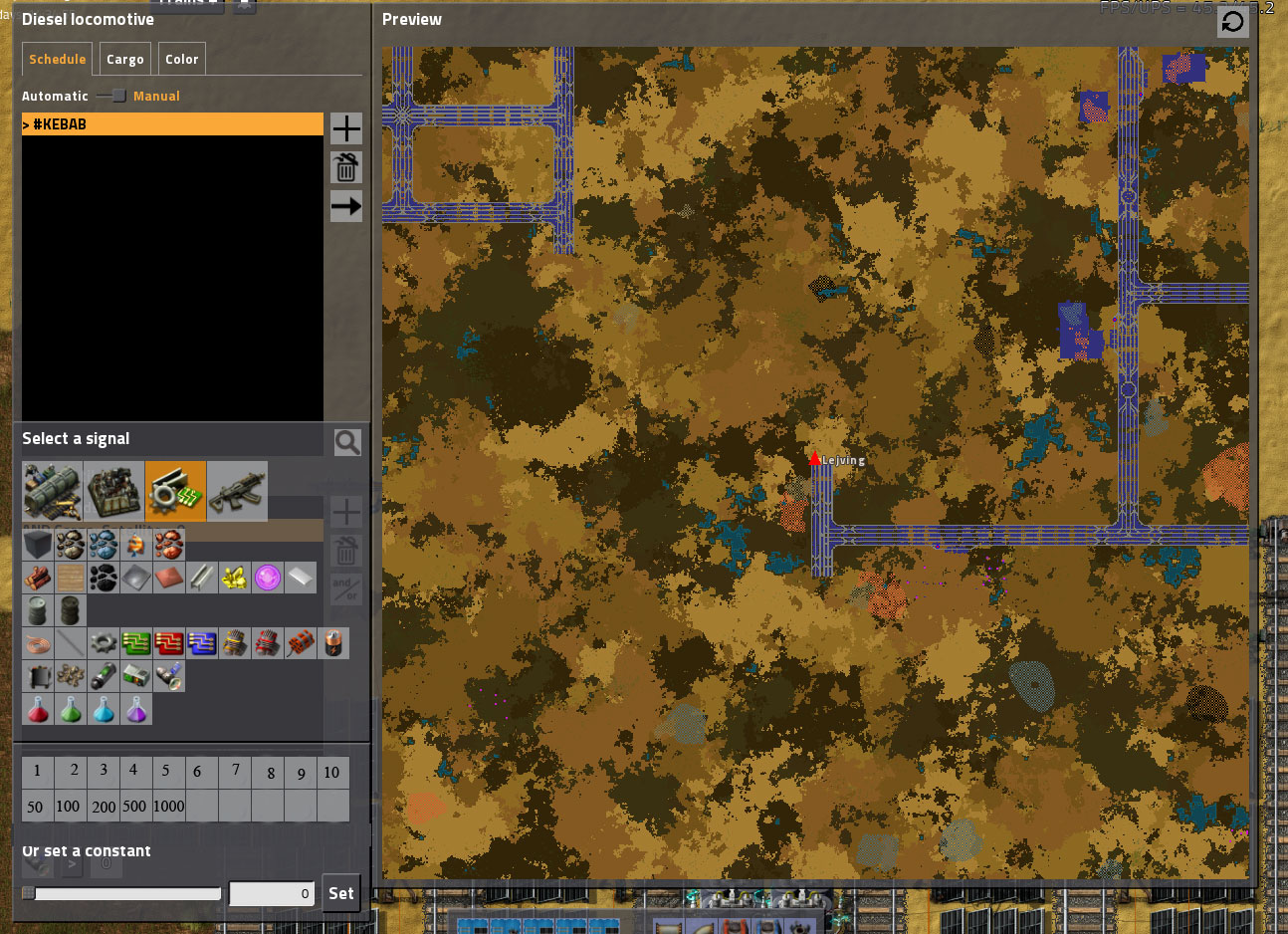Open the Color tab
1288x934 pixels.
tap(182, 59)
